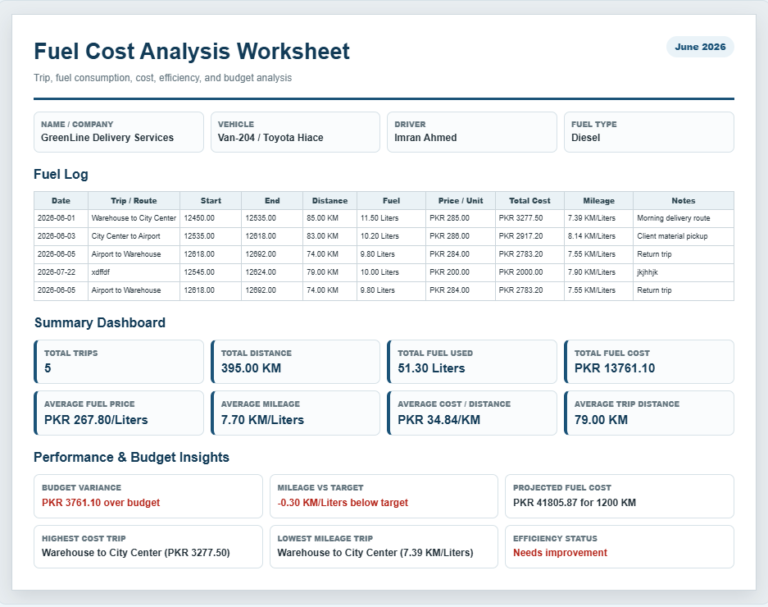The image size is (768, 607).
Task: Click the Notes column header
Action: click(x=683, y=201)
